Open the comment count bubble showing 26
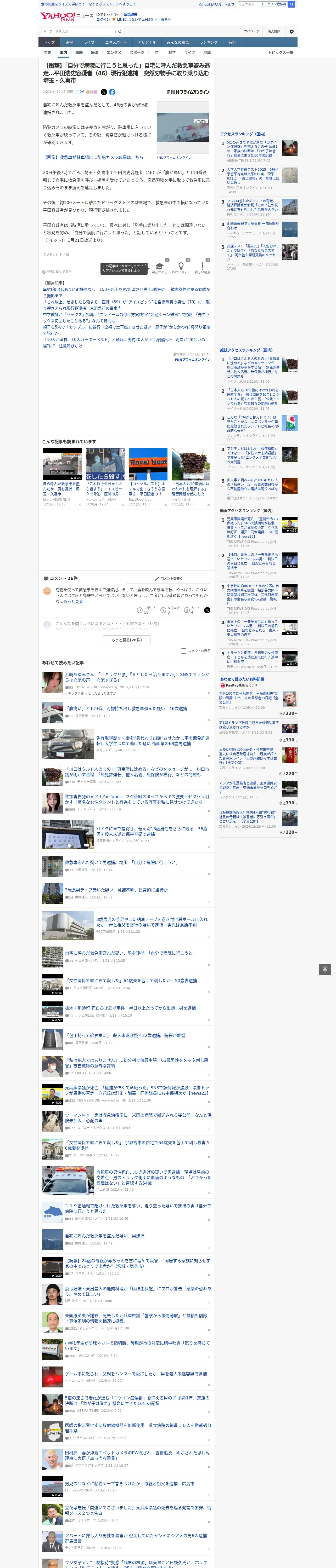The width and height of the screenshot is (336, 1568). 80,92
